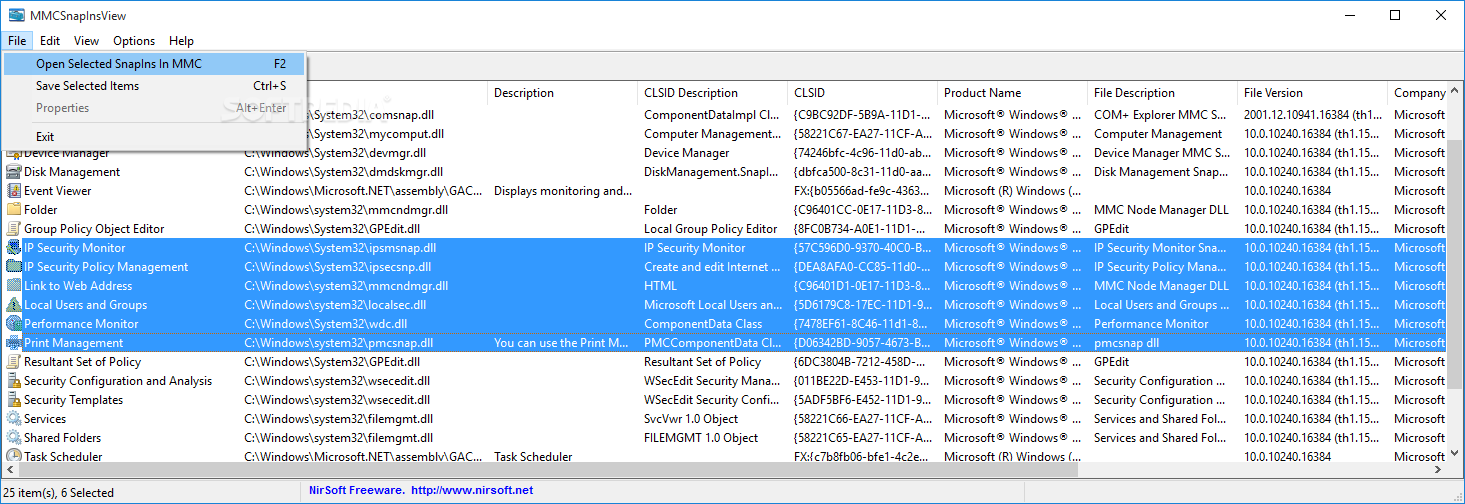This screenshot has height=504, width=1465.
Task: Open the View menu
Action: (86, 41)
